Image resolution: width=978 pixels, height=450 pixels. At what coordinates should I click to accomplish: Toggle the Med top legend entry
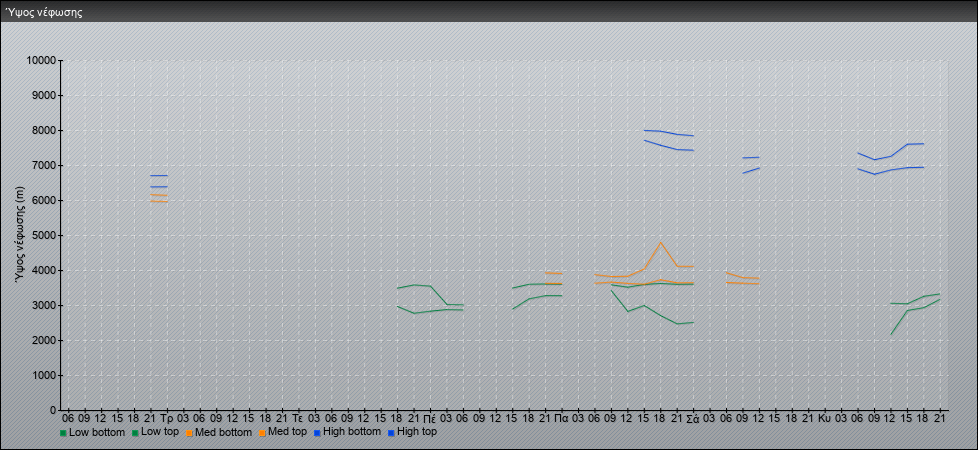(x=283, y=432)
